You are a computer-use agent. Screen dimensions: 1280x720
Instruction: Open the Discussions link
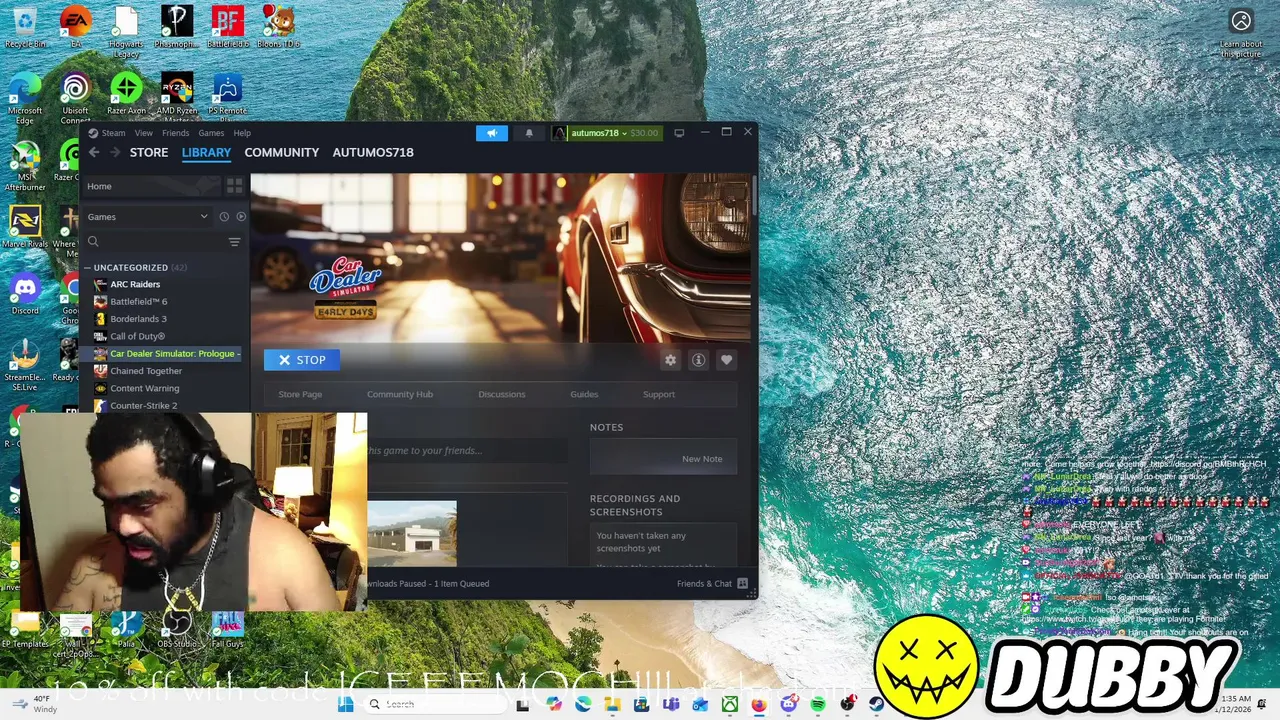[501, 394]
